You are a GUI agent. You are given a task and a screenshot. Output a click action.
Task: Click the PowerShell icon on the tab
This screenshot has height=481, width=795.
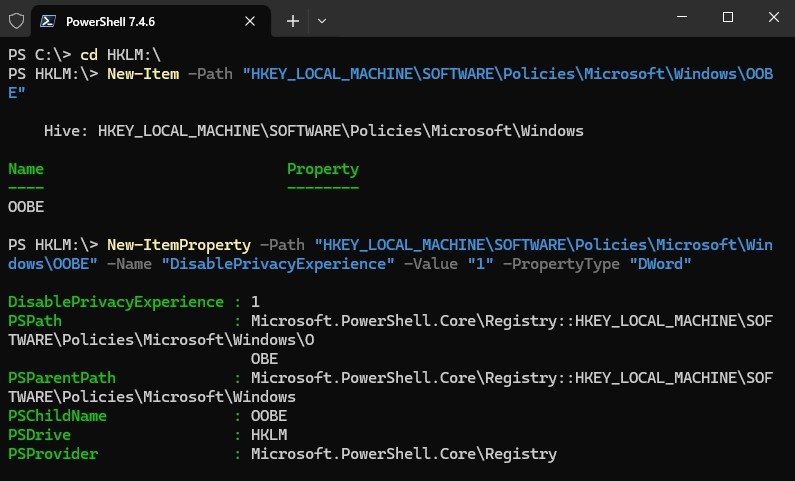click(x=48, y=20)
